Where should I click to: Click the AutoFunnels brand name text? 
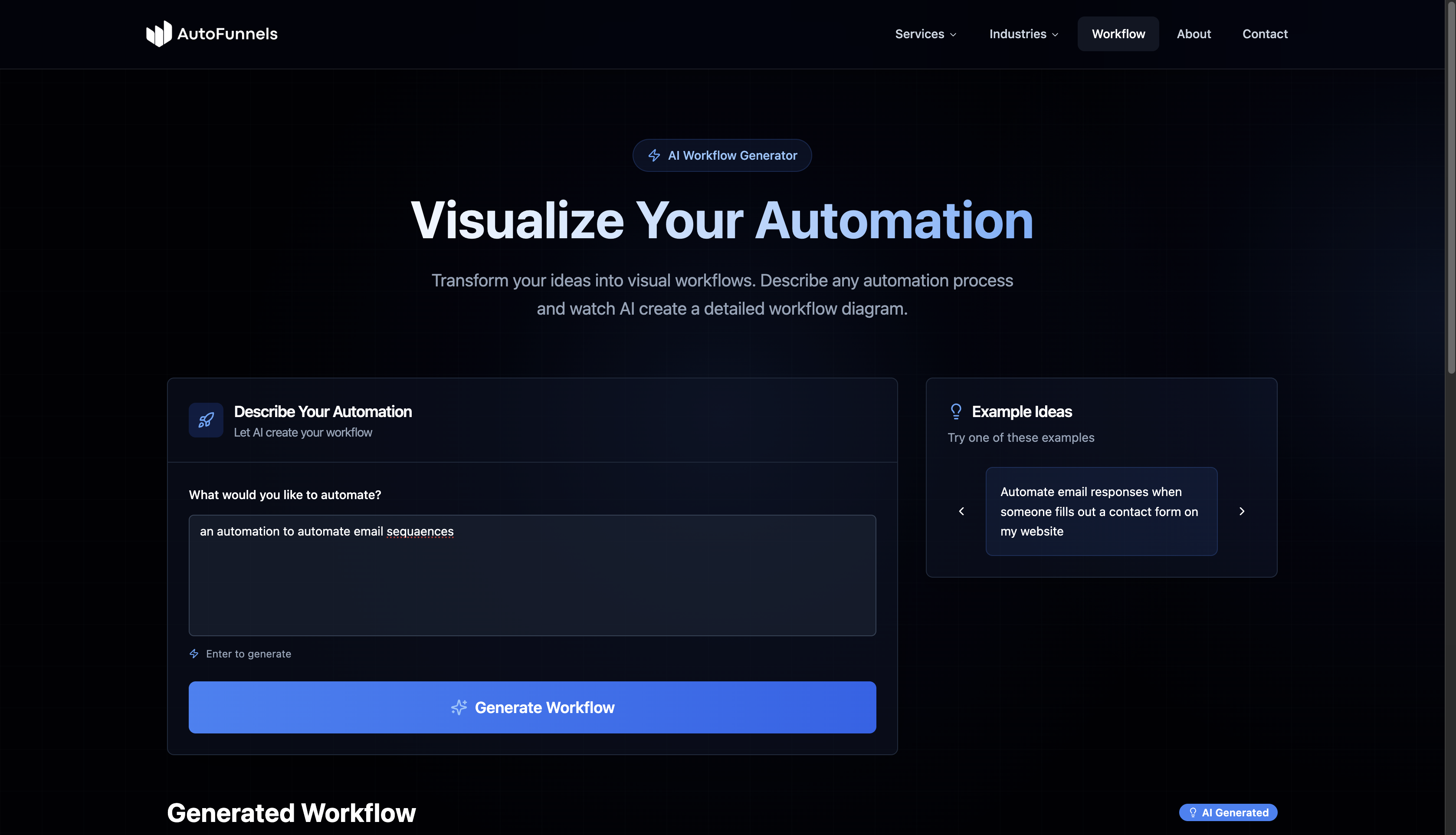click(227, 34)
